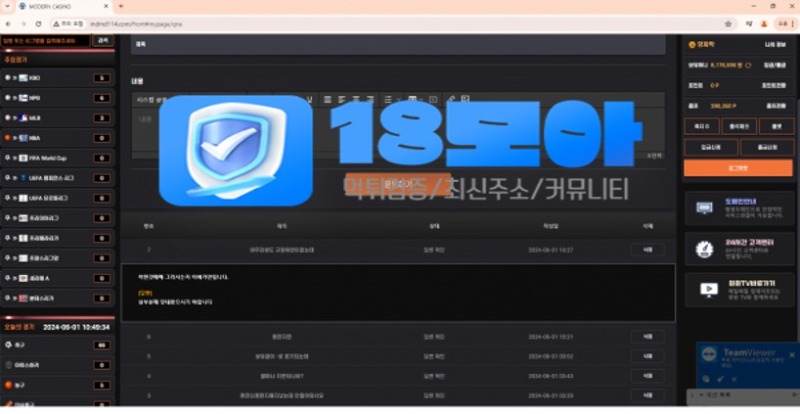800x414 pixels.
Task: Bookmark this page with the star icon
Action: coord(728,24)
